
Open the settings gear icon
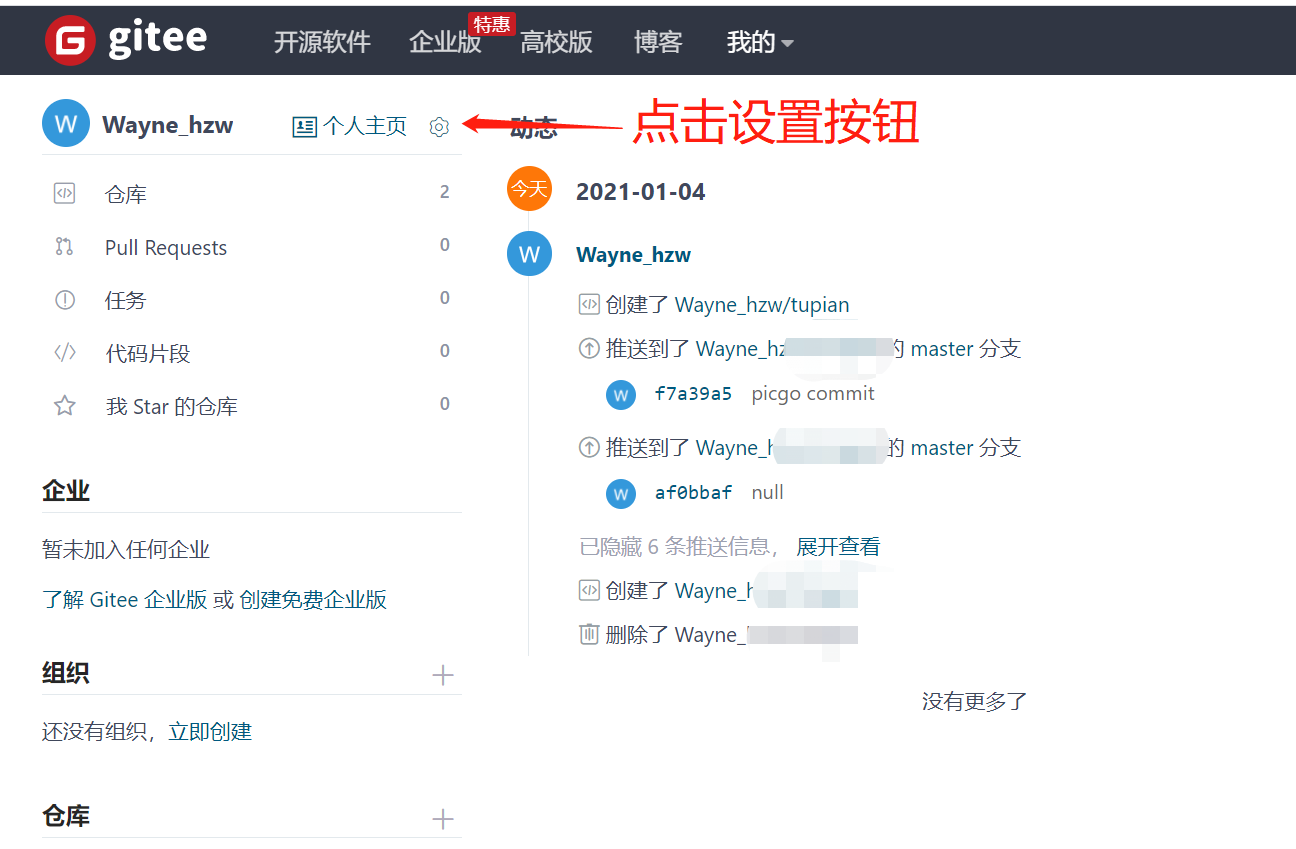tap(439, 127)
